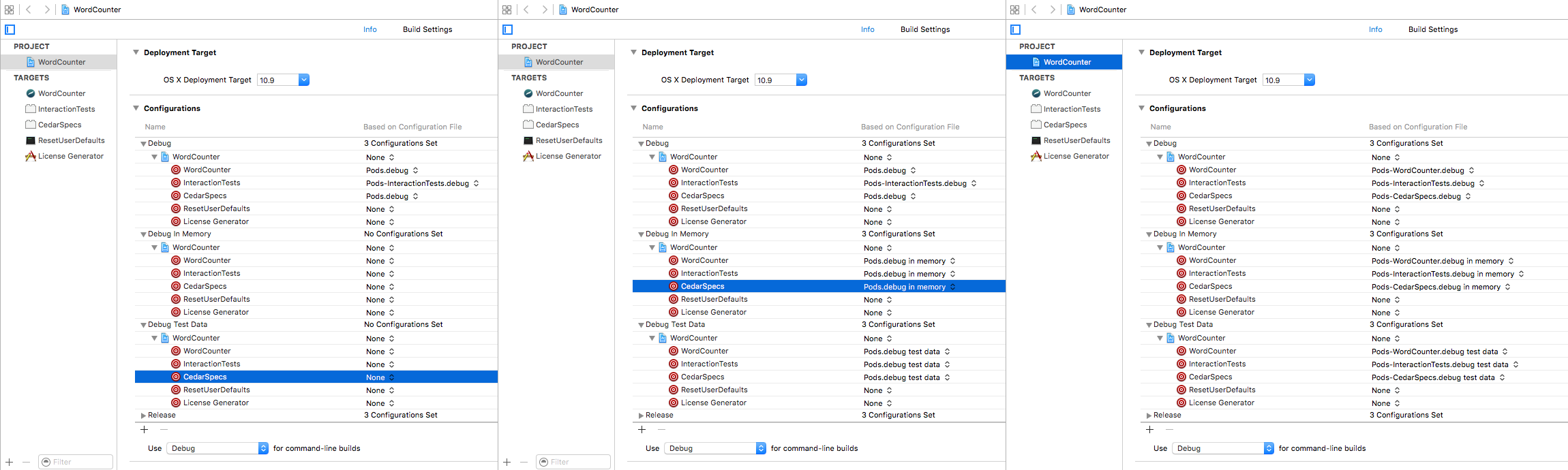Click the back navigation arrow in the middle pane
Image resolution: width=1568 pixels, height=470 pixels.
(x=526, y=10)
